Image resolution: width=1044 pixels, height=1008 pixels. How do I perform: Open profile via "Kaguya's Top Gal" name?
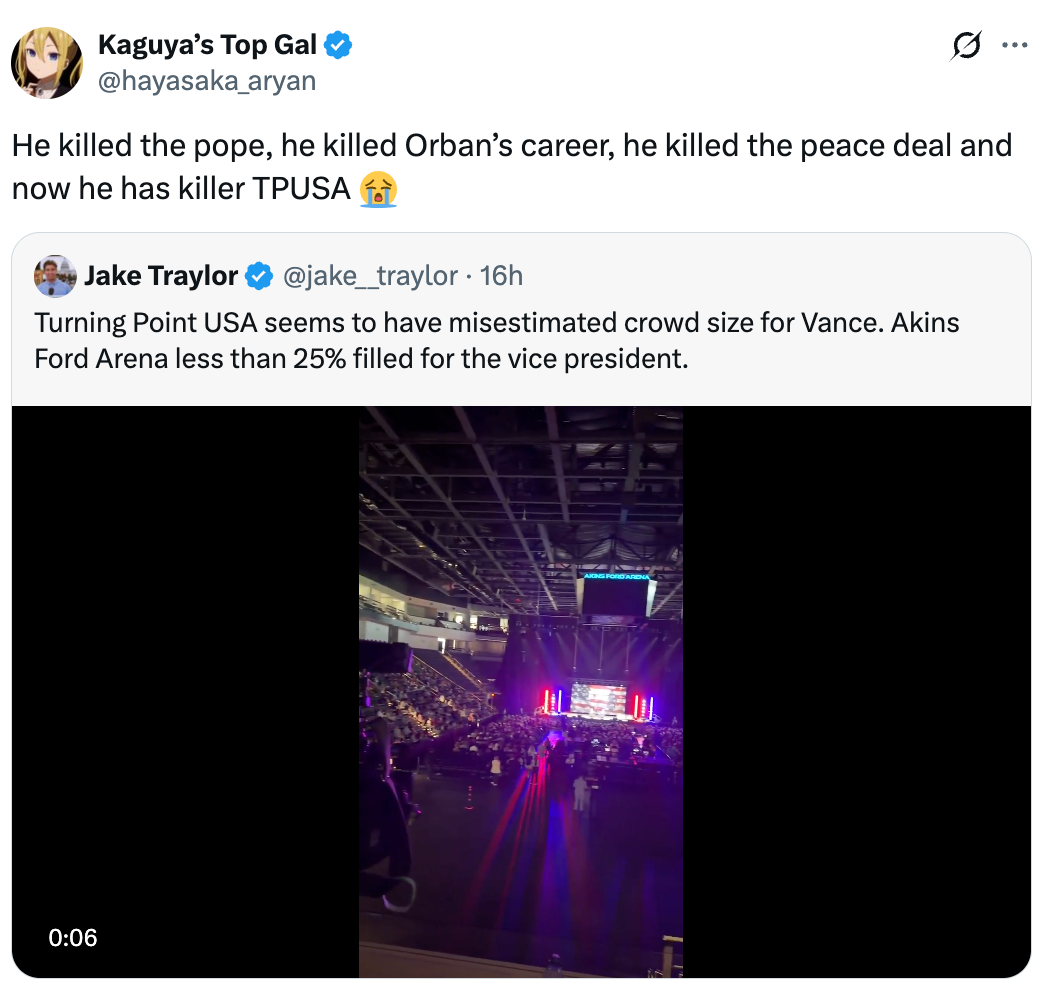[x=207, y=45]
